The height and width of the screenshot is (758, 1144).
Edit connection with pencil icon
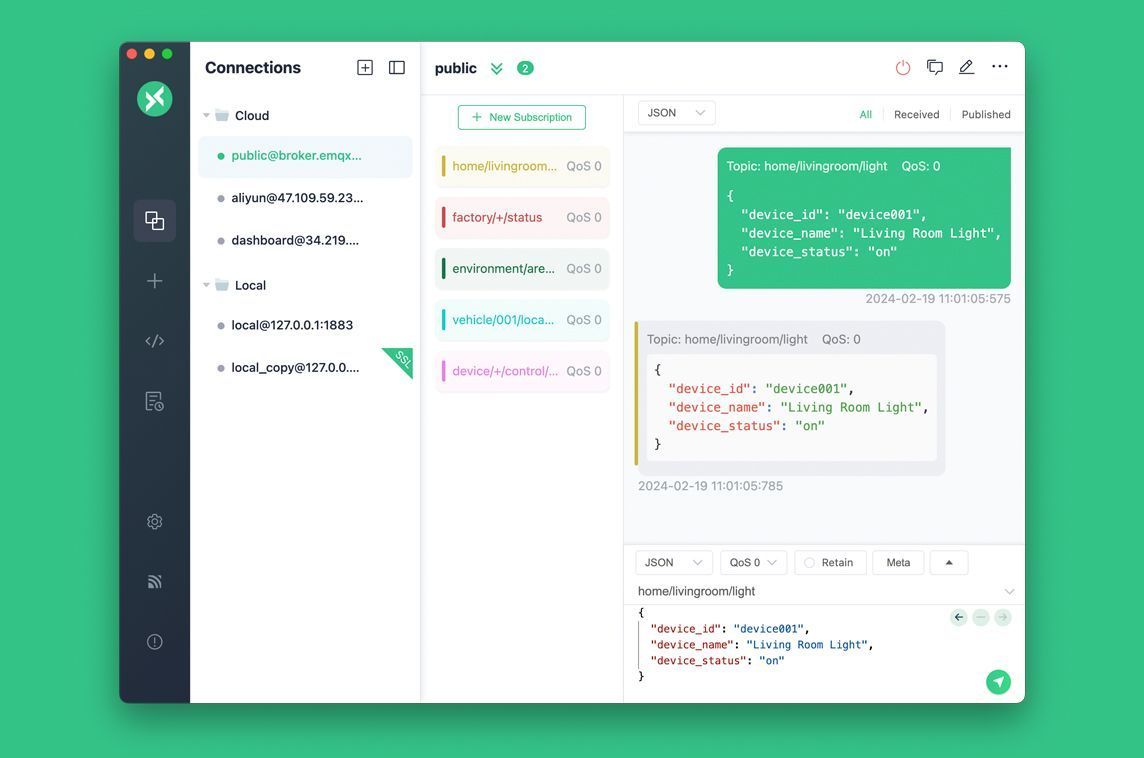click(x=967, y=67)
